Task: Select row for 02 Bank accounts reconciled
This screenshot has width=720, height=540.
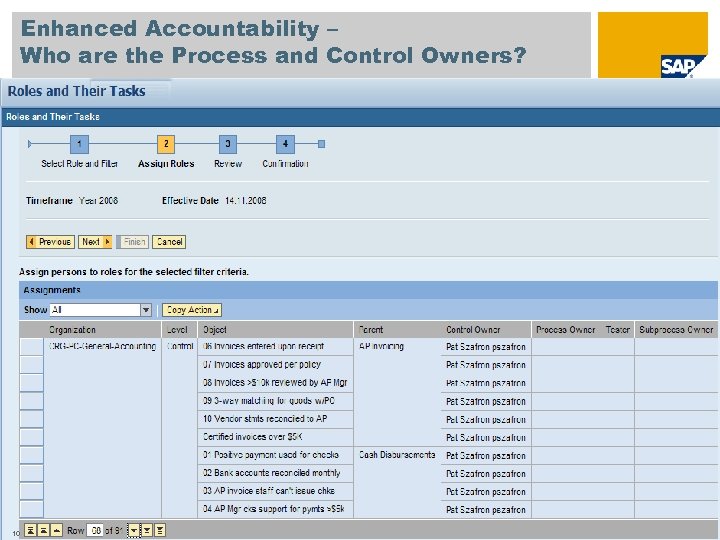Action: 31,473
